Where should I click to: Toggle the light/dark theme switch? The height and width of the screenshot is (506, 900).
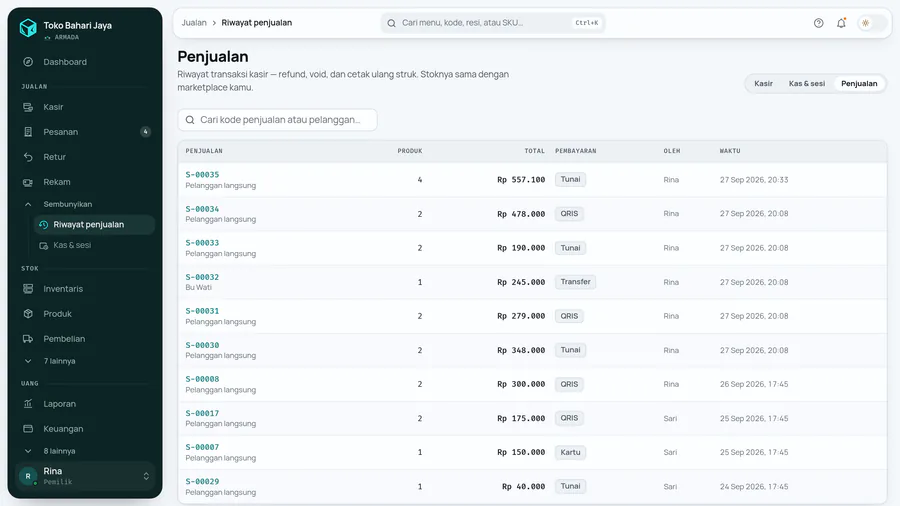(872, 23)
